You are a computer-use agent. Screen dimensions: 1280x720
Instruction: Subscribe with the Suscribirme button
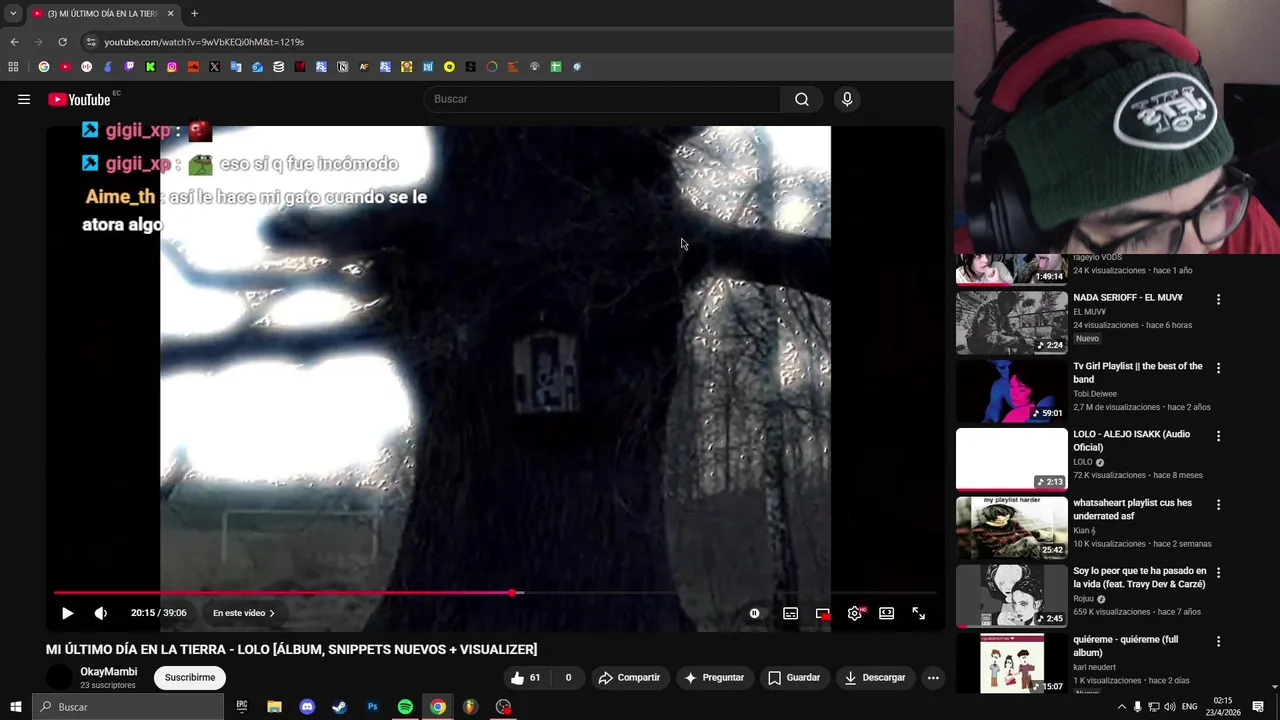190,677
